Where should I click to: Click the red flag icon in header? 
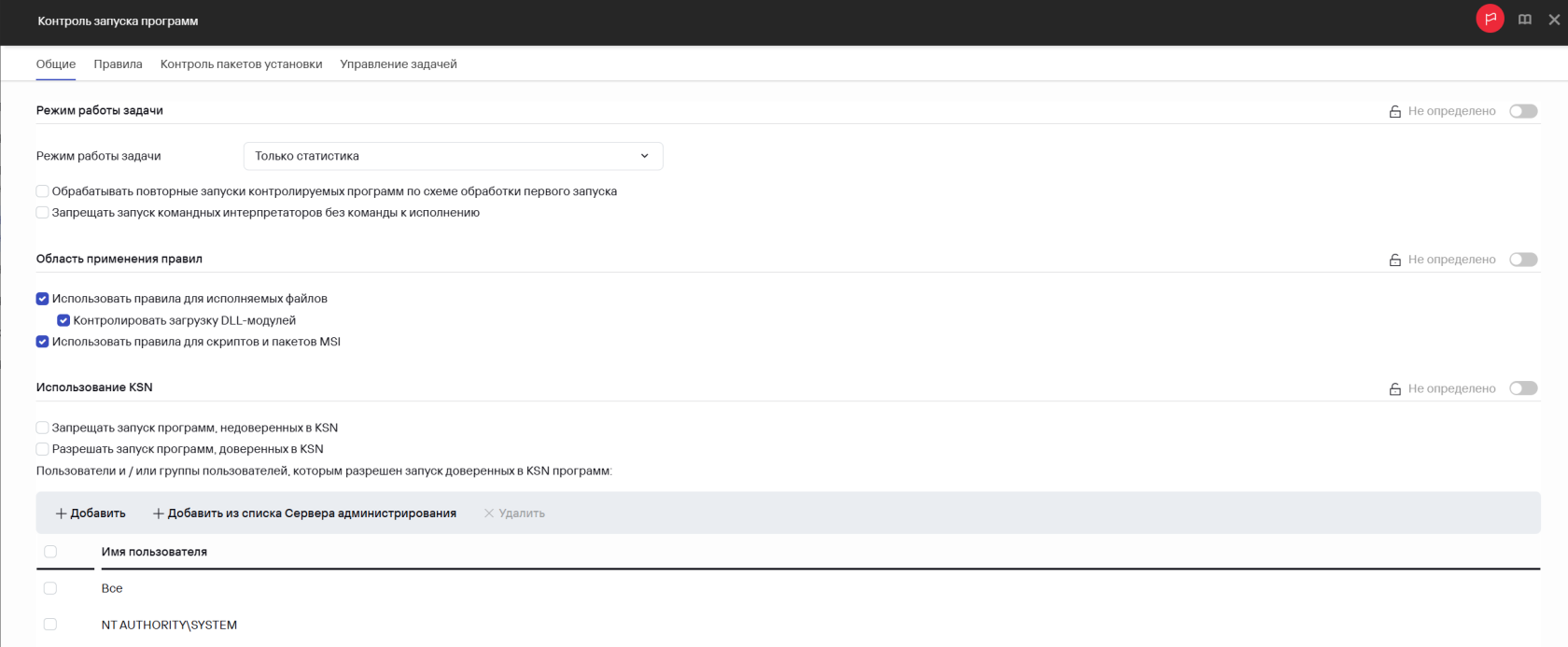pyautogui.click(x=1490, y=19)
